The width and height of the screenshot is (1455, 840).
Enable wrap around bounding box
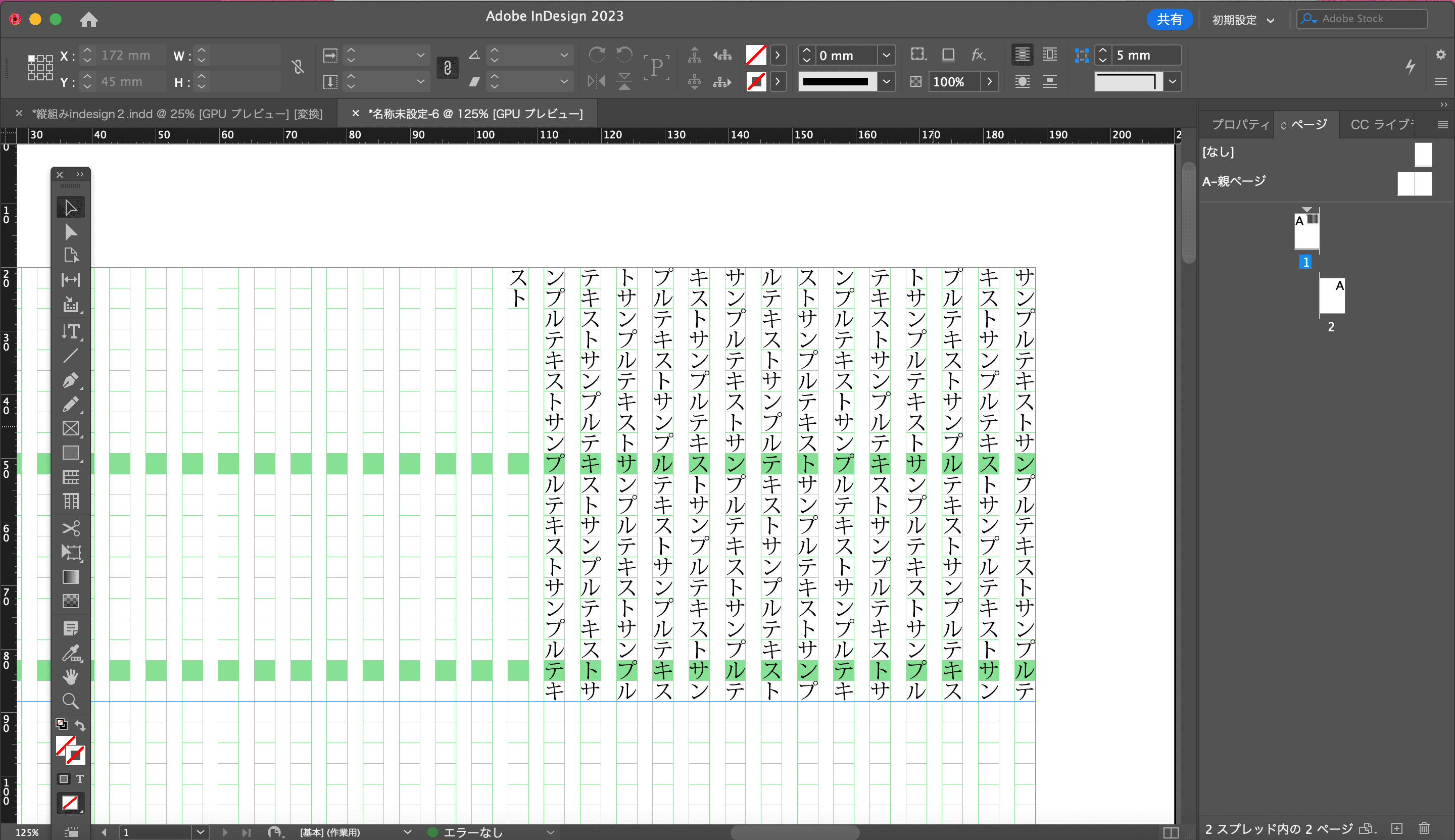tap(1050, 55)
